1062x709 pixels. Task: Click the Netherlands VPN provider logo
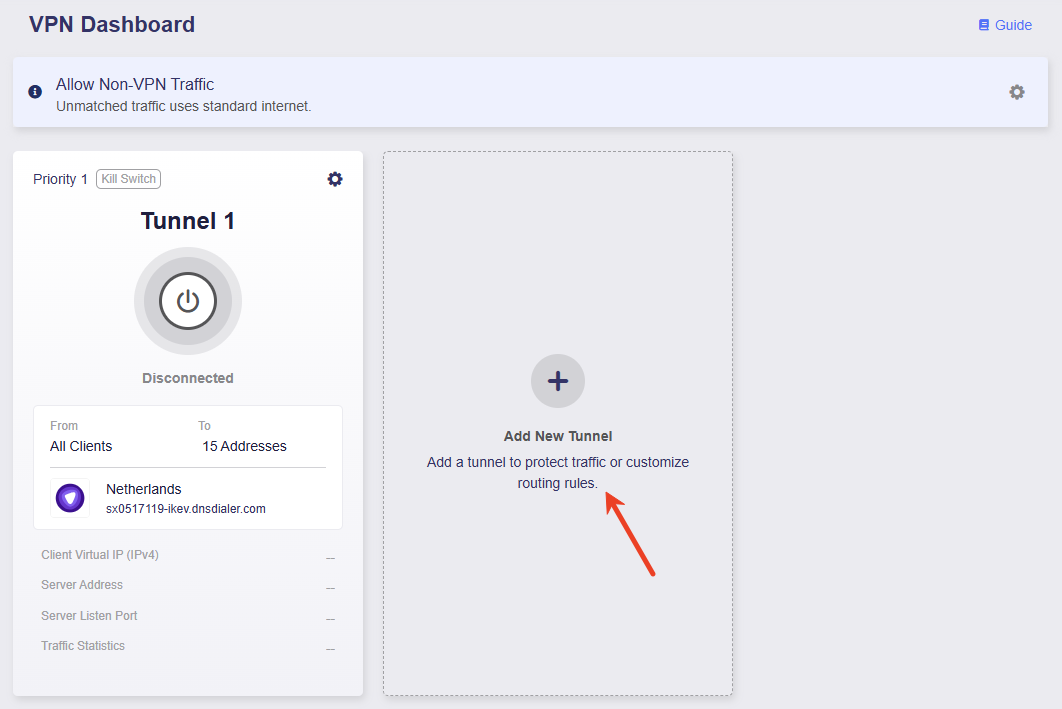(70, 498)
